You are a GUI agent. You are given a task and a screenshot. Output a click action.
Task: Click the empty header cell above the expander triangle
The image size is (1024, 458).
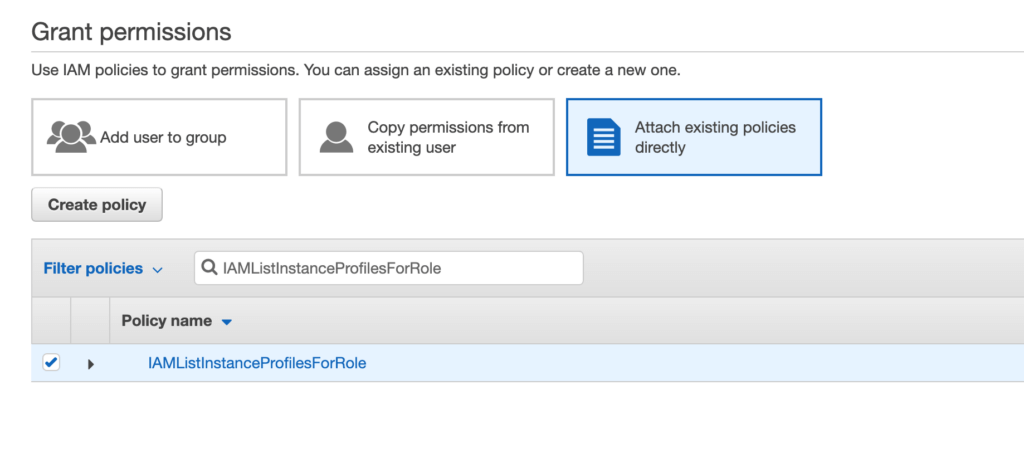[91, 321]
